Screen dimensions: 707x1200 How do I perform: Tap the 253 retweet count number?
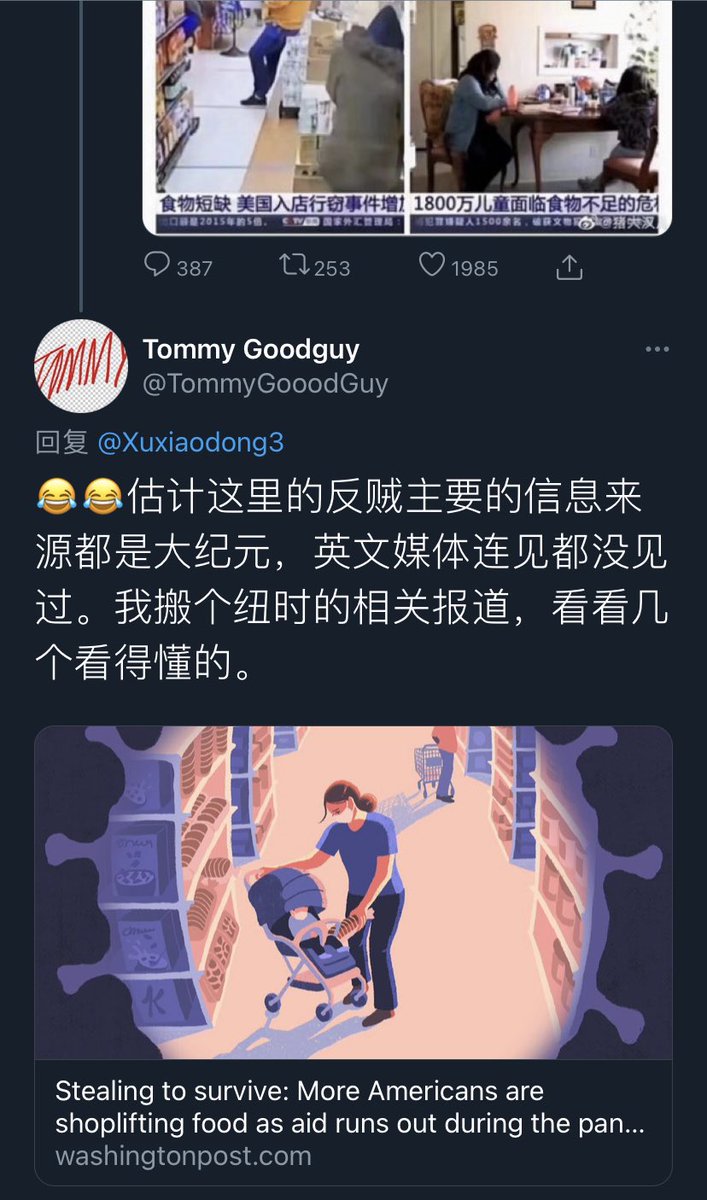pyautogui.click(x=332, y=267)
